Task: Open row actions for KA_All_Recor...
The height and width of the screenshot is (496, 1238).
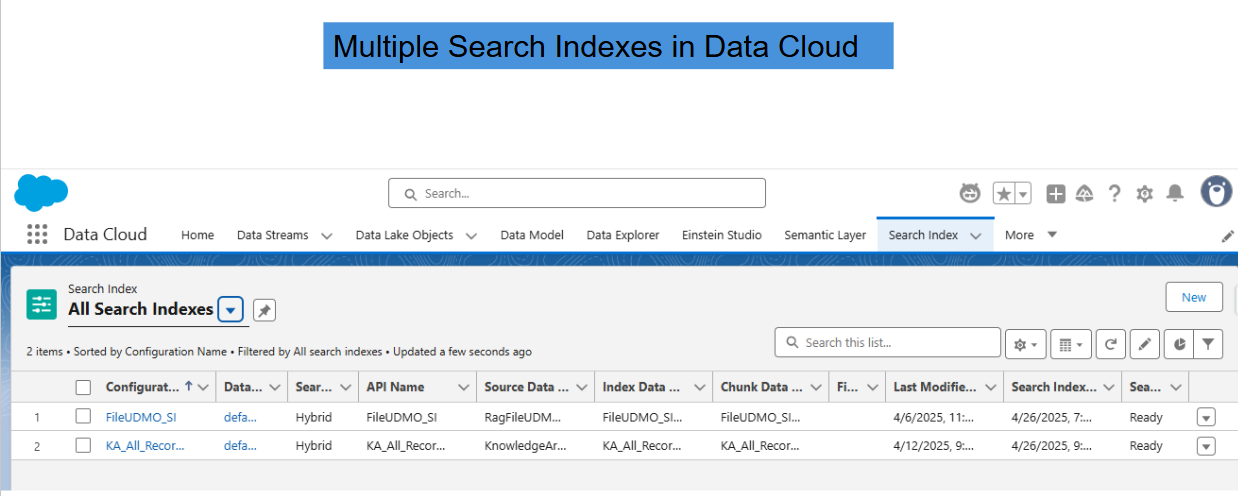Action: (1206, 446)
